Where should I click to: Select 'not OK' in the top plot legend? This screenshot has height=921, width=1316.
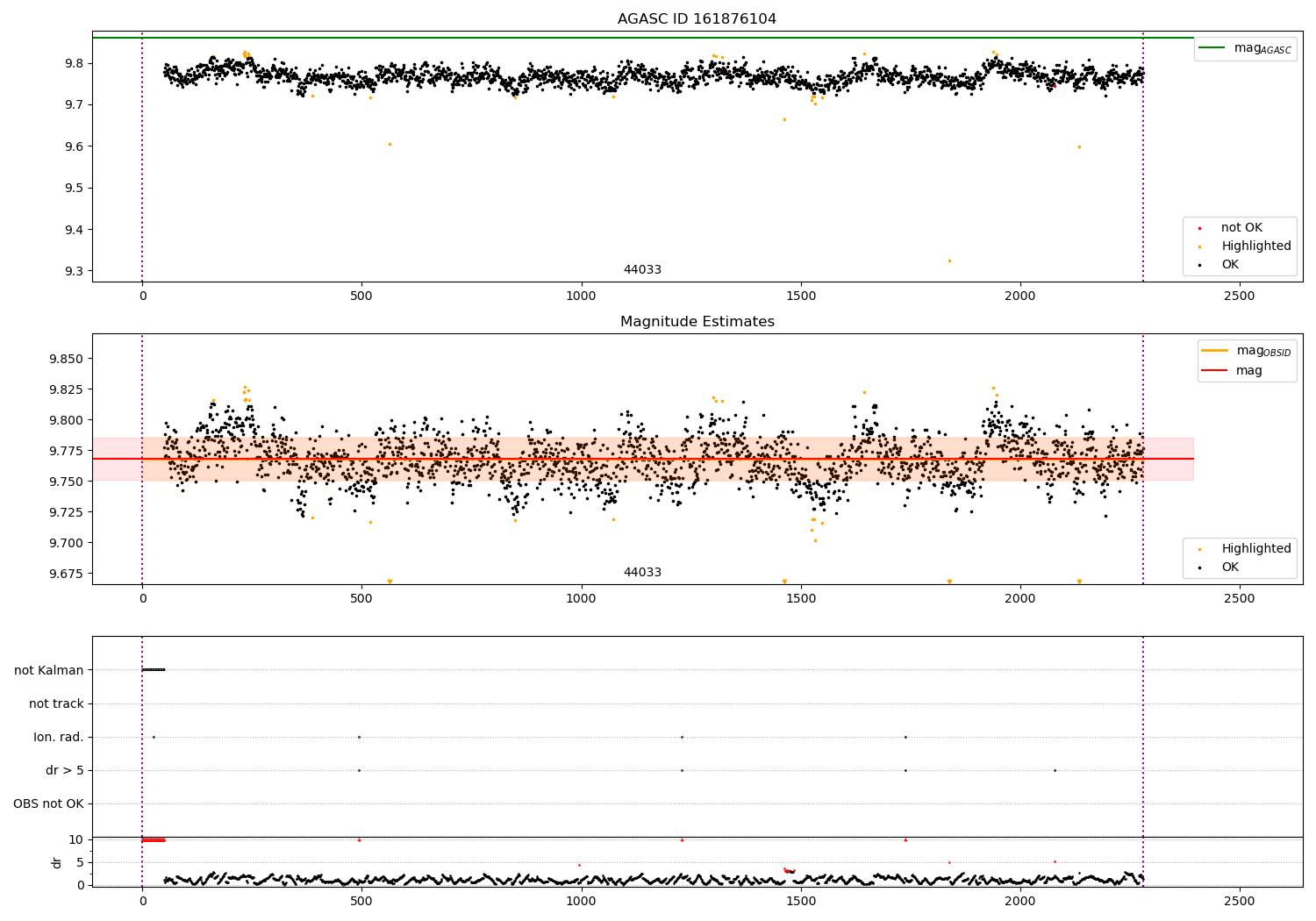(x=1241, y=228)
